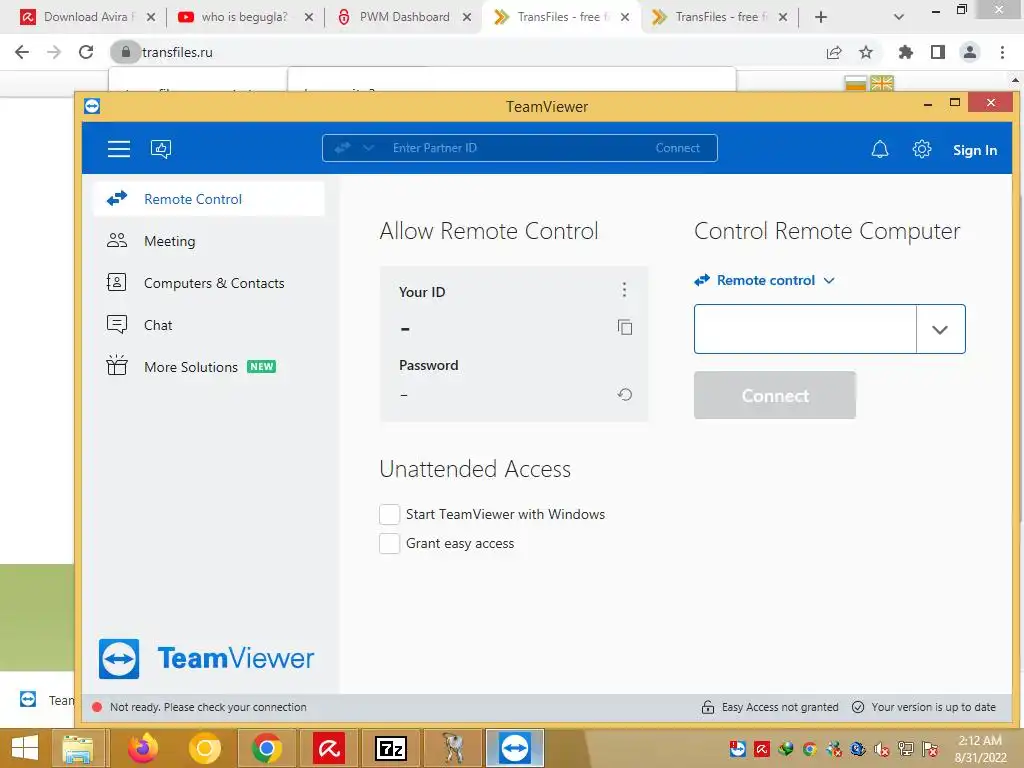Switch to PWM Dashboard tab
The image size is (1024, 768).
(x=404, y=17)
